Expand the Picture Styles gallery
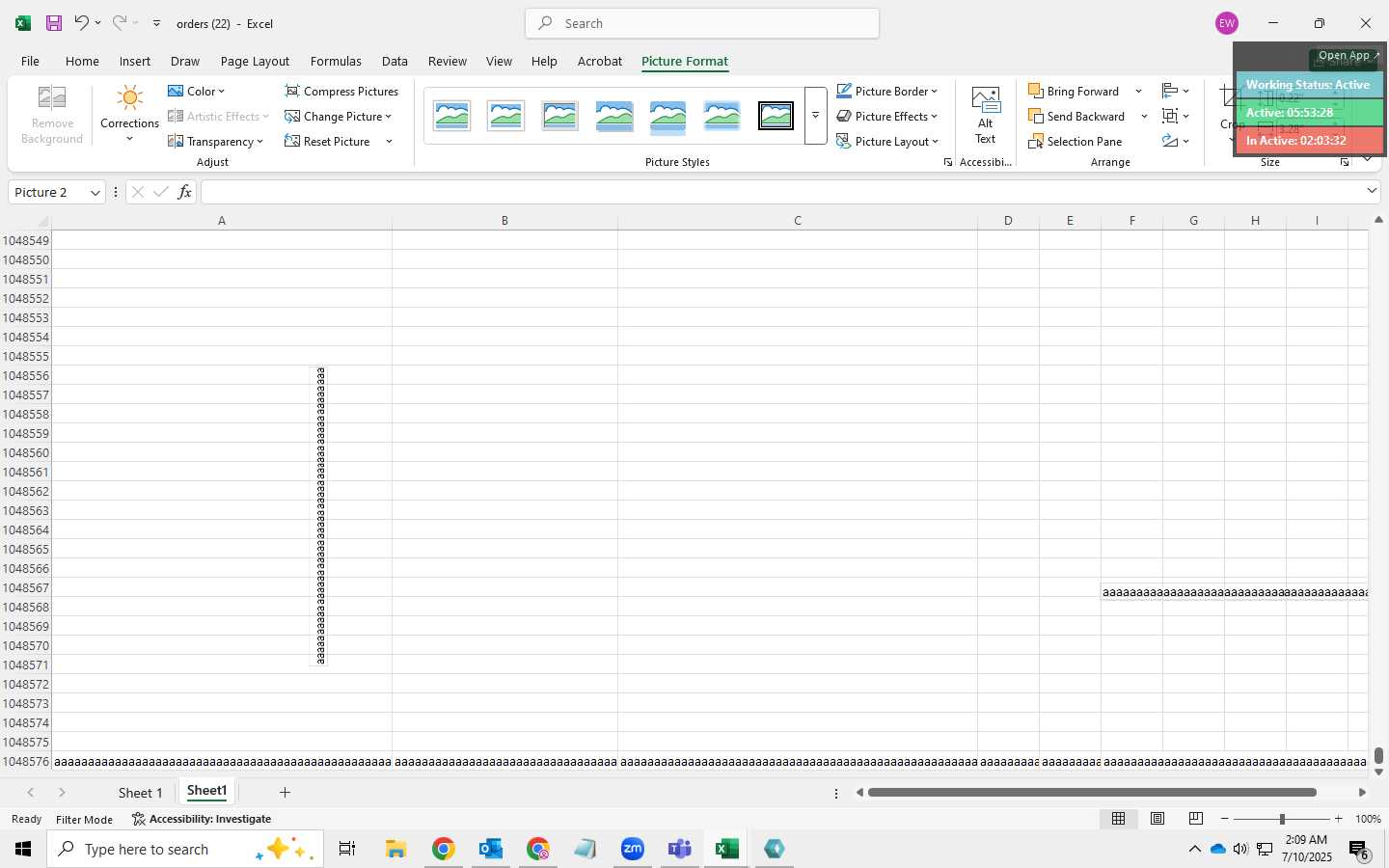 coord(815,116)
